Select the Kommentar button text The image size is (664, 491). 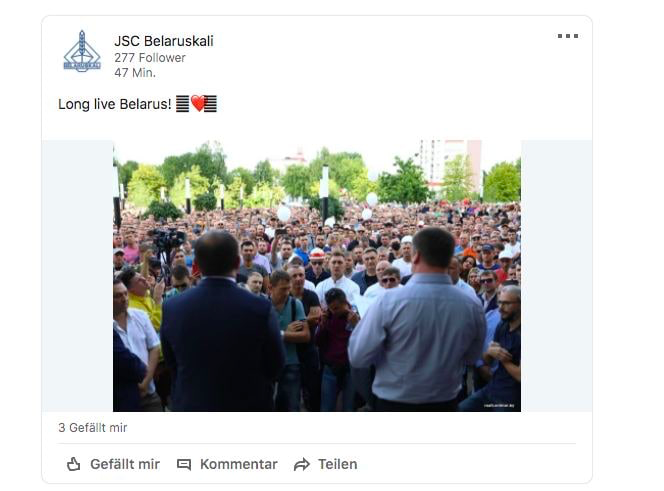(x=239, y=464)
